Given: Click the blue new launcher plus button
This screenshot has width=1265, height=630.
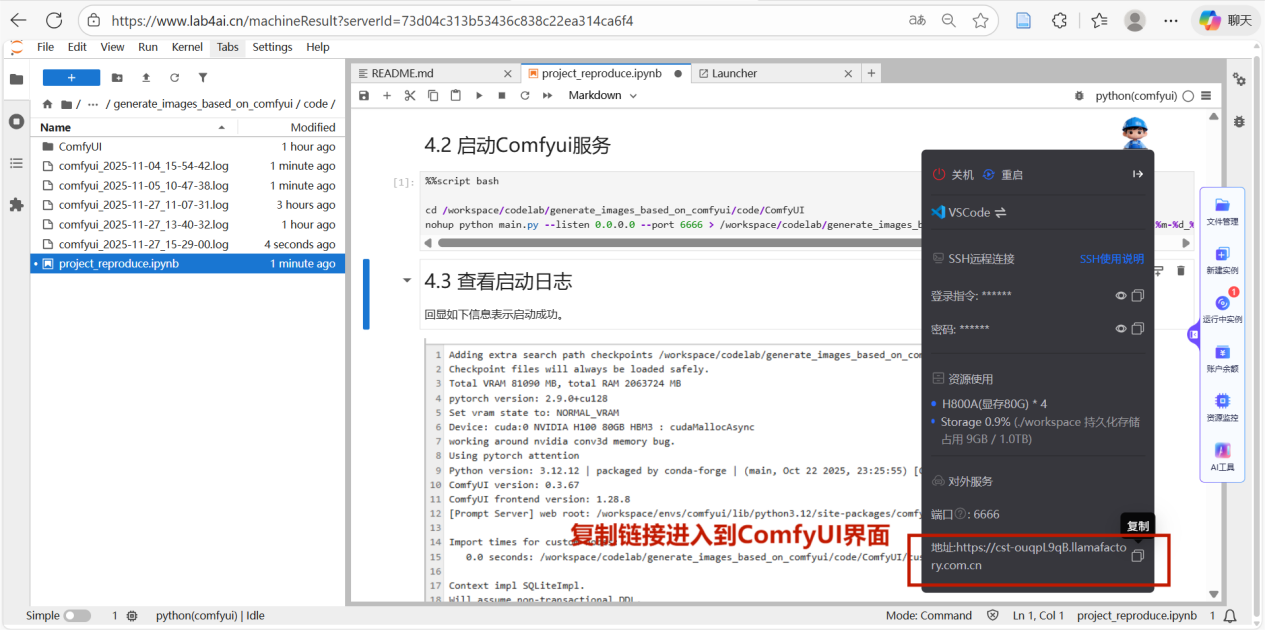Looking at the screenshot, I should tap(71, 78).
